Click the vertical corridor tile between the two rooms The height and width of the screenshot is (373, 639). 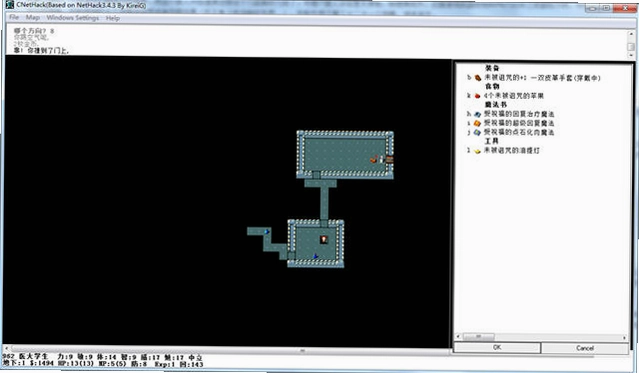click(x=324, y=203)
